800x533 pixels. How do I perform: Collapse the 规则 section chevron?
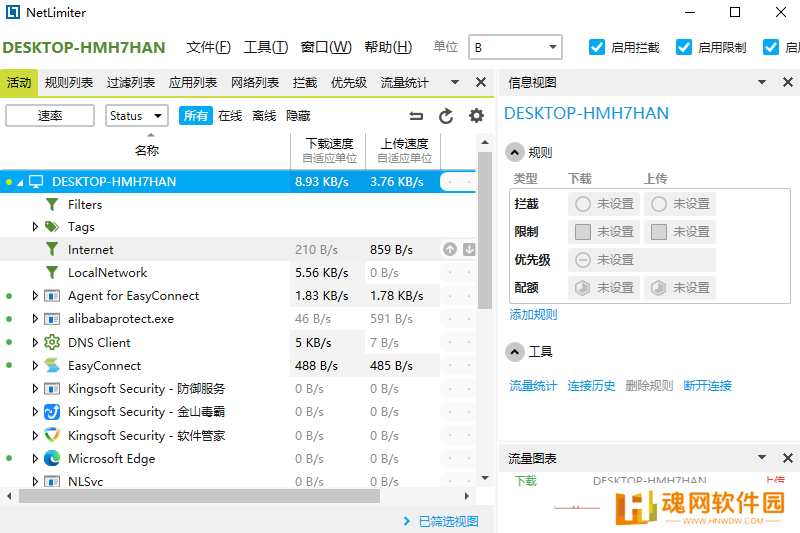point(515,152)
